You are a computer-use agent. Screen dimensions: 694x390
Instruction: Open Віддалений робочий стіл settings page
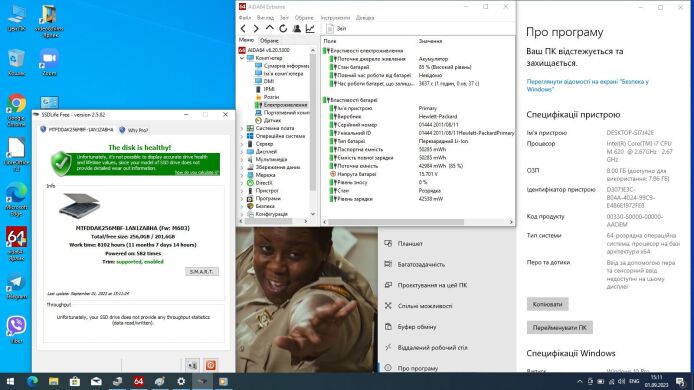click(x=432, y=348)
